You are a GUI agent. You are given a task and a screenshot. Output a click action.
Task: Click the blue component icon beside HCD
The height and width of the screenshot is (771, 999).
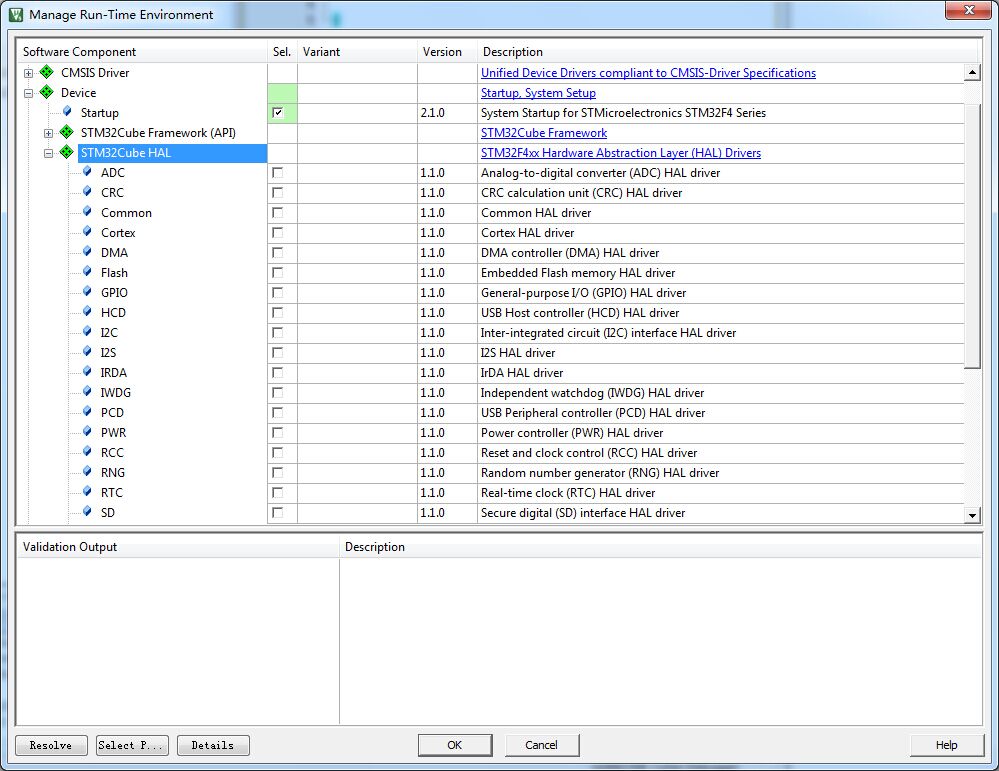click(x=87, y=312)
